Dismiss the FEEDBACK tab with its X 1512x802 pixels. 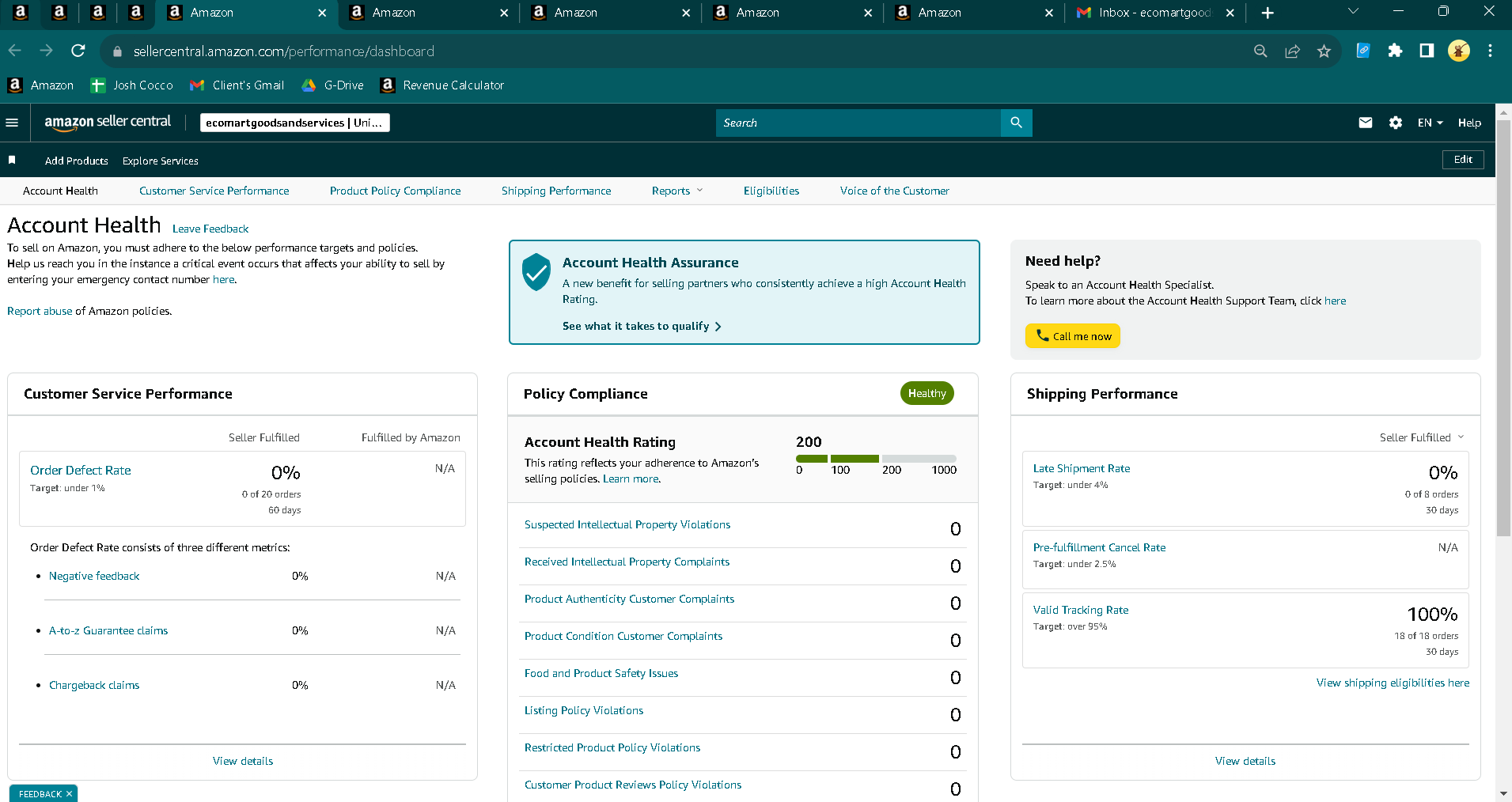(x=69, y=793)
